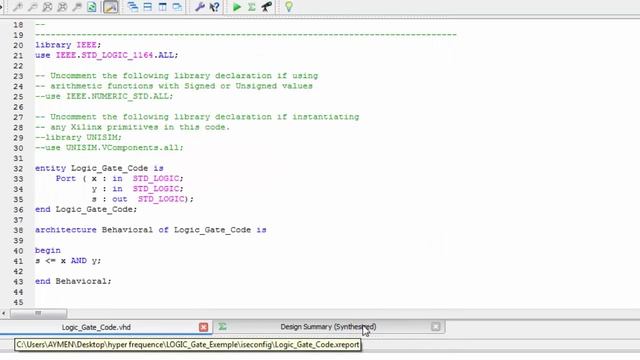Click the line "--use UNISIM.VComponents.all;"
Image resolution: width=640 pixels, height=360 pixels.
click(109, 148)
